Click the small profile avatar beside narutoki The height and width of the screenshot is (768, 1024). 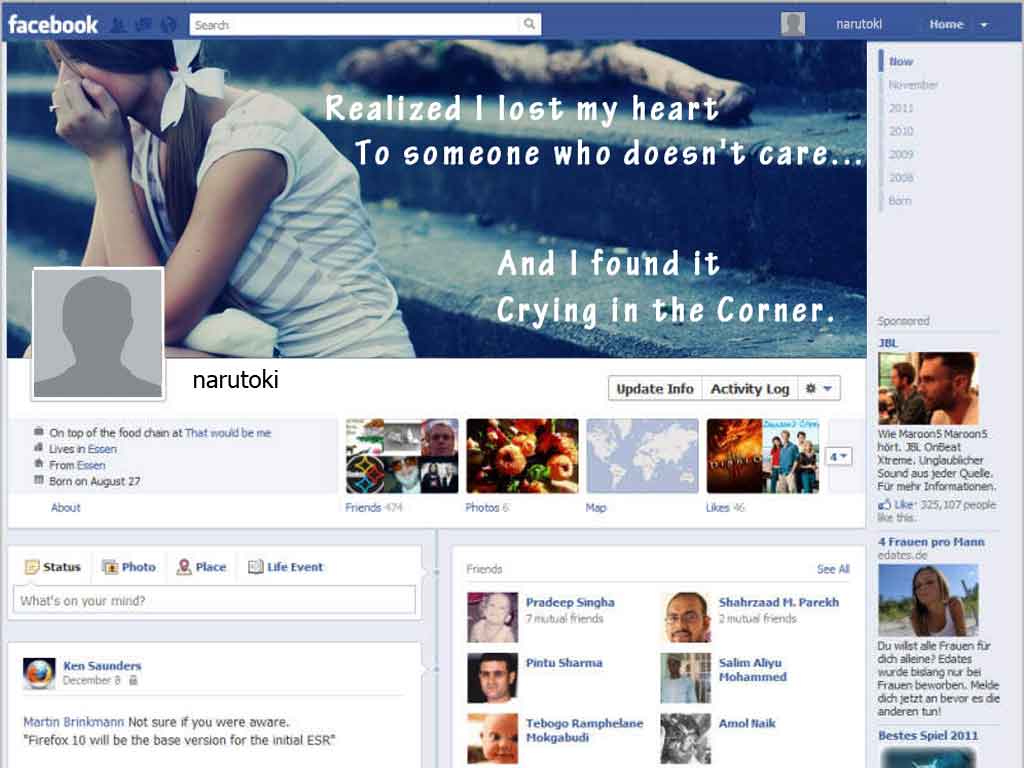pyautogui.click(x=793, y=25)
